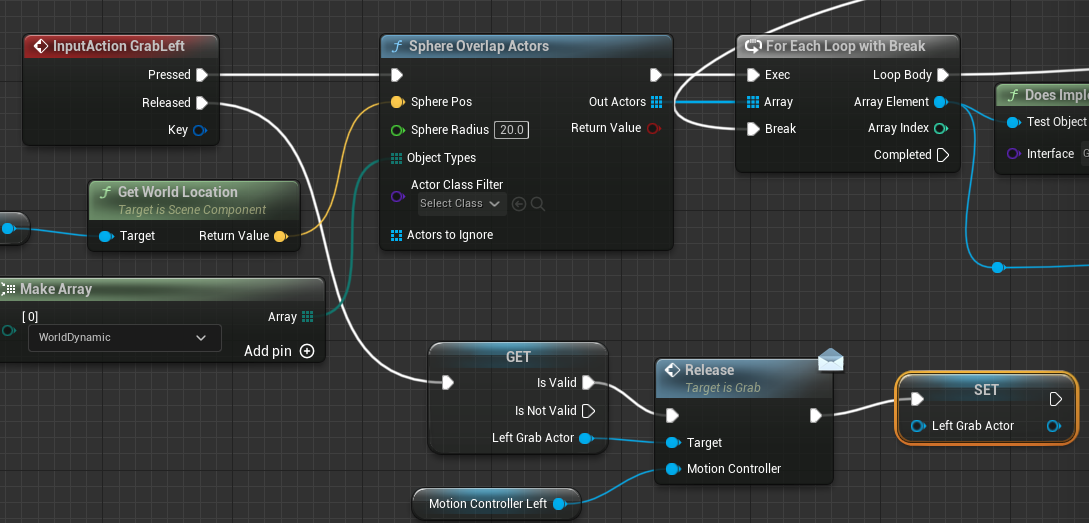Click the Actors to Ignore array pin
1089x523 pixels.
coord(396,235)
